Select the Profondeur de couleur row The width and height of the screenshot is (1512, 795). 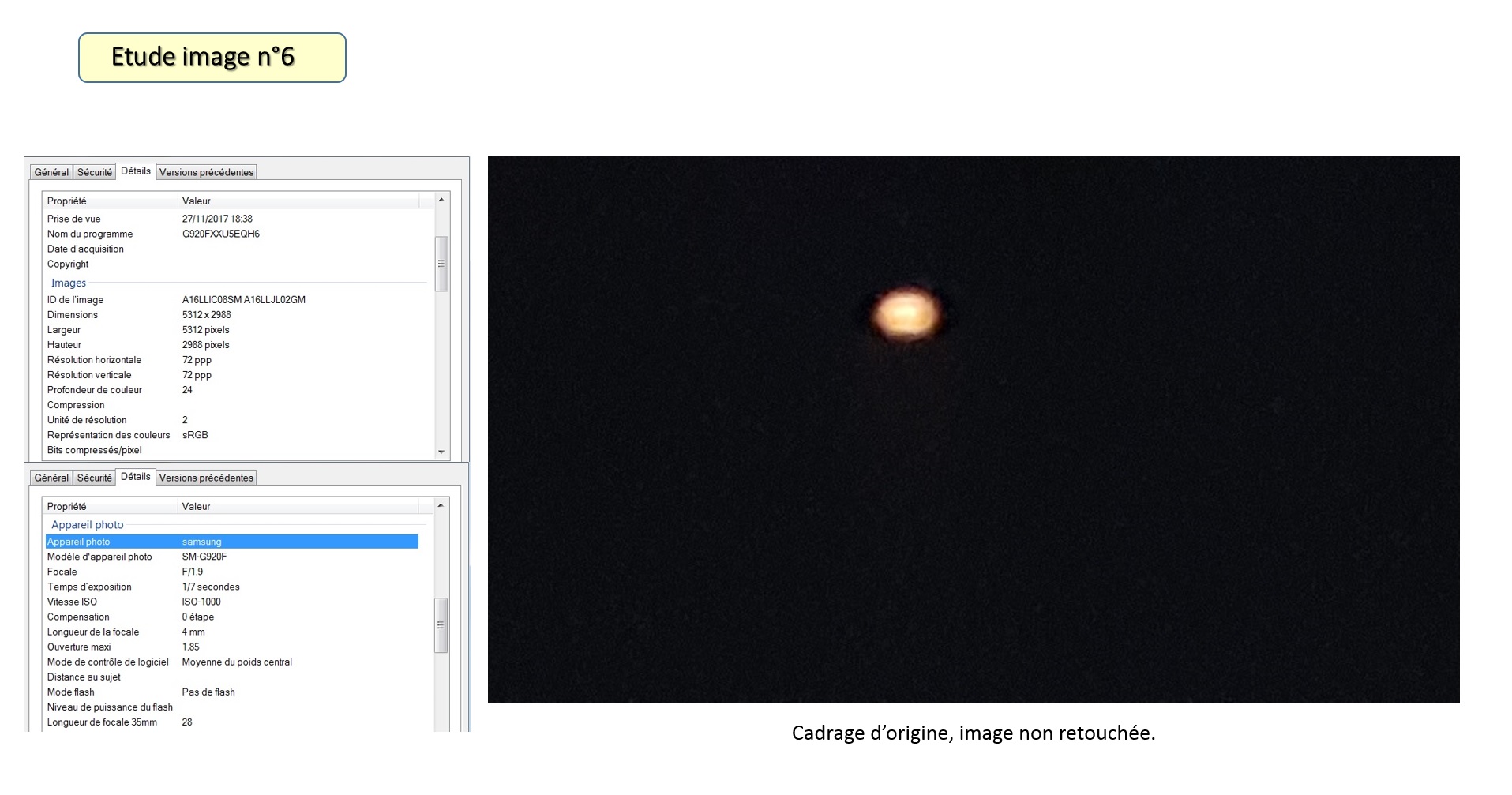coord(232,389)
